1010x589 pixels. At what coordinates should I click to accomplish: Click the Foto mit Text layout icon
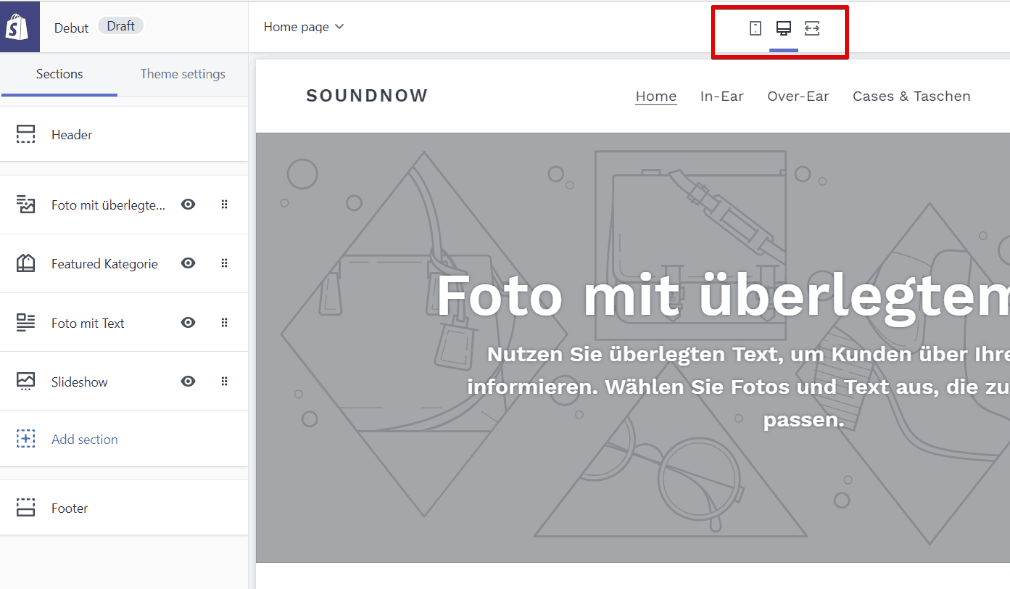coord(26,322)
